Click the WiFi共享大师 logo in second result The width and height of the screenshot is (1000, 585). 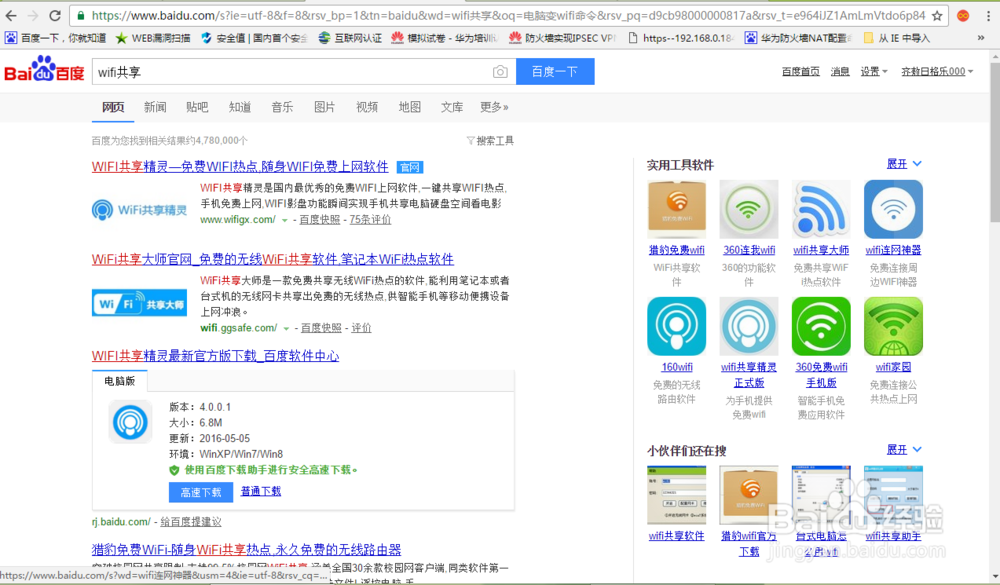tap(139, 303)
